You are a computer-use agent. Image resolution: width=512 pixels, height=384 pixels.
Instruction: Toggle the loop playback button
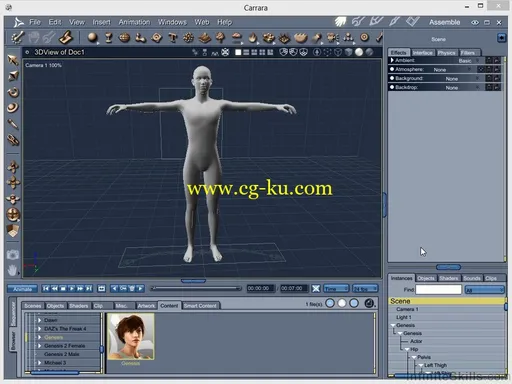coord(101,288)
